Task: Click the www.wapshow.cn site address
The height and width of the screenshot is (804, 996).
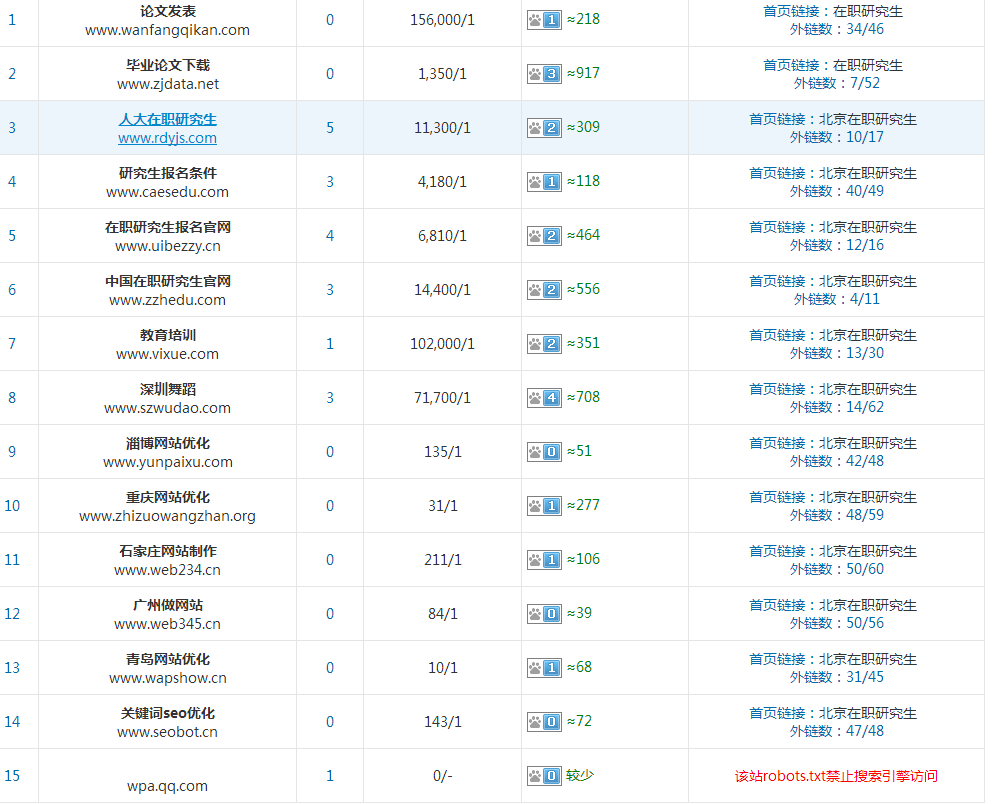Action: coord(167,678)
